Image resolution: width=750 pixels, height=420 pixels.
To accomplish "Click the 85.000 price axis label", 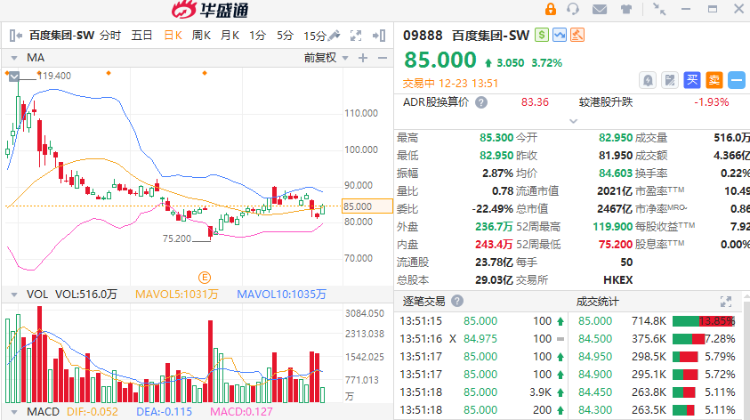I will tap(367, 206).
